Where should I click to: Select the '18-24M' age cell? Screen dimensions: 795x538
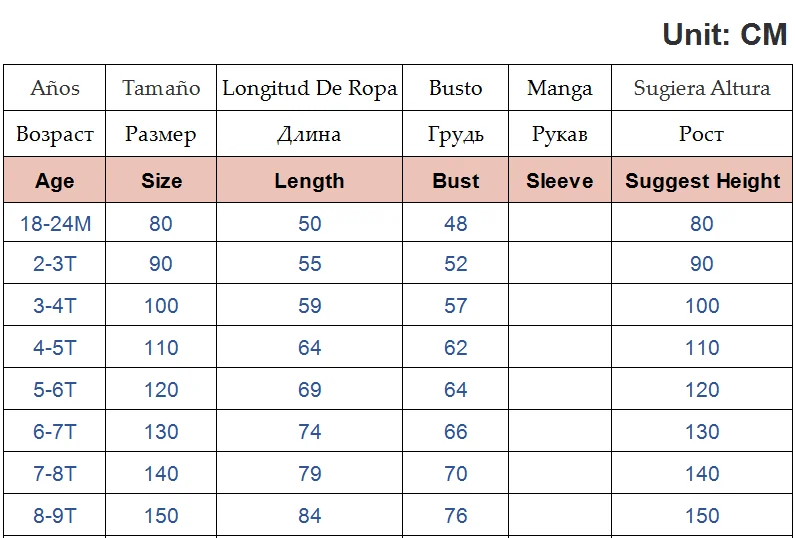[55, 224]
